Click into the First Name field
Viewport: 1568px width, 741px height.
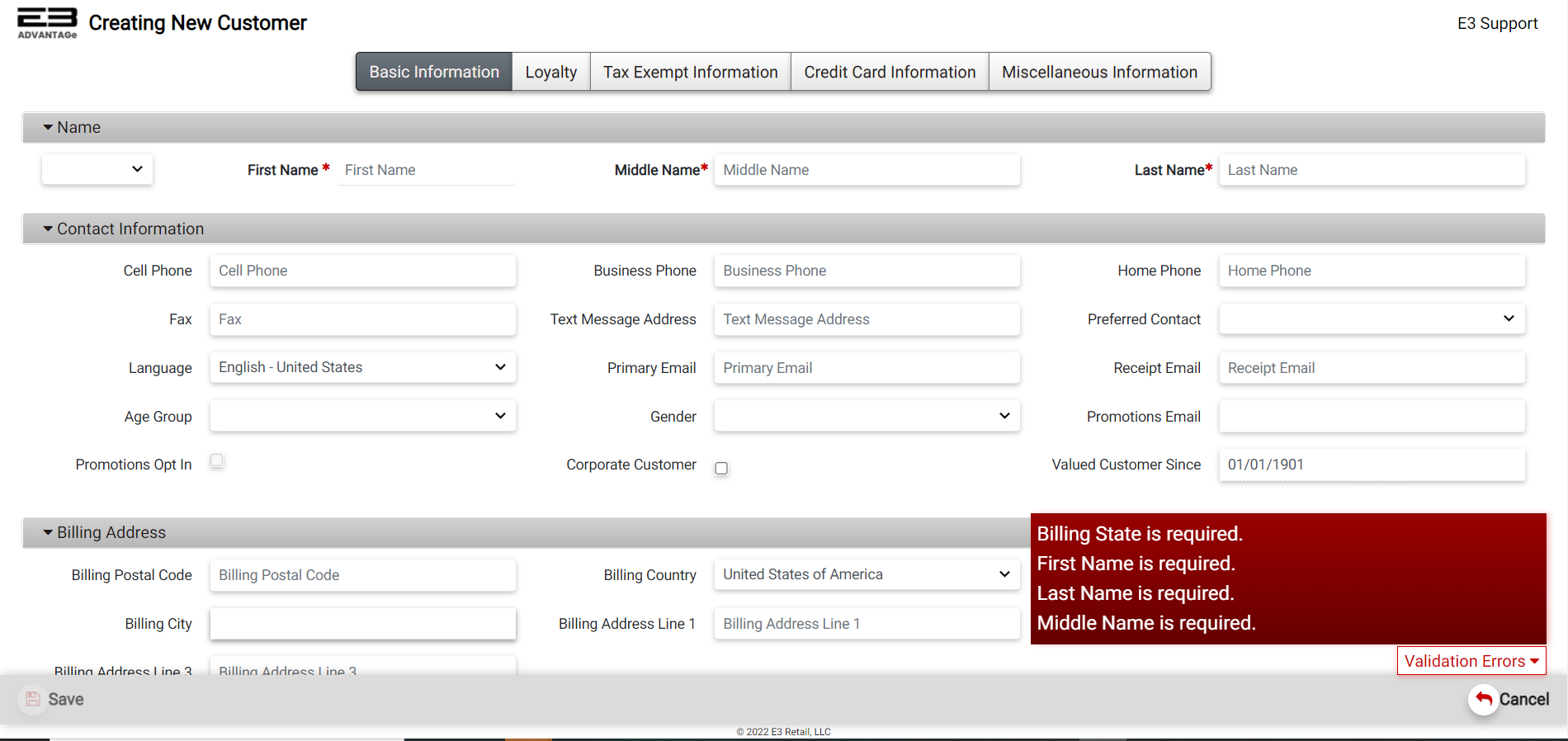pyautogui.click(x=426, y=170)
